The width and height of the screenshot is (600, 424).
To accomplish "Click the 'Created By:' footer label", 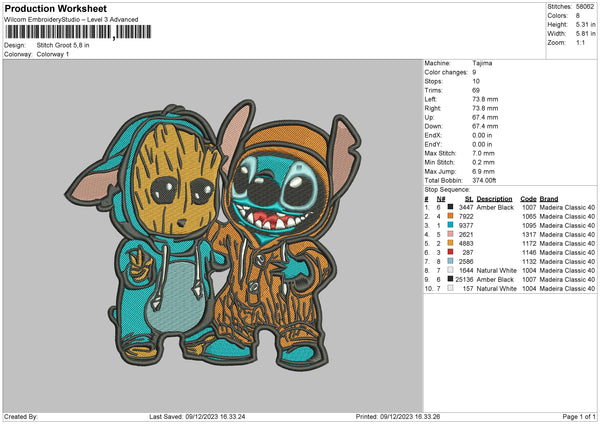I will pyautogui.click(x=21, y=417).
